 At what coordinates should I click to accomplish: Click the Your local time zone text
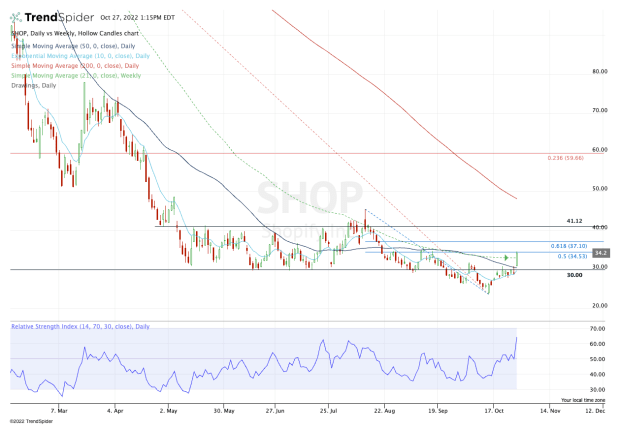point(583,400)
